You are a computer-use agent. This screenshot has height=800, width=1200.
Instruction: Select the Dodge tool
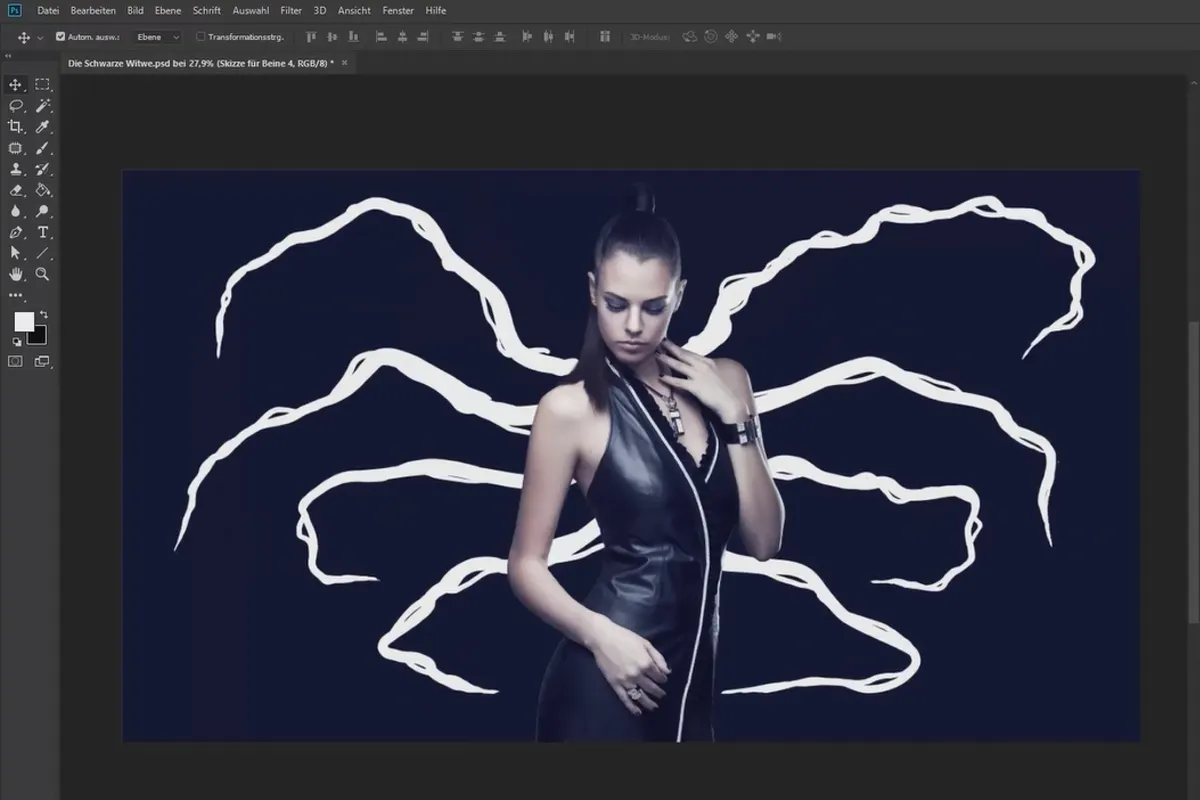click(x=43, y=211)
